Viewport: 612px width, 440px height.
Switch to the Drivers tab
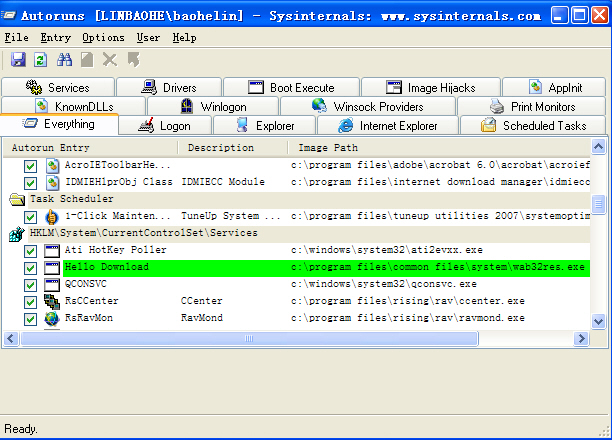[169, 87]
